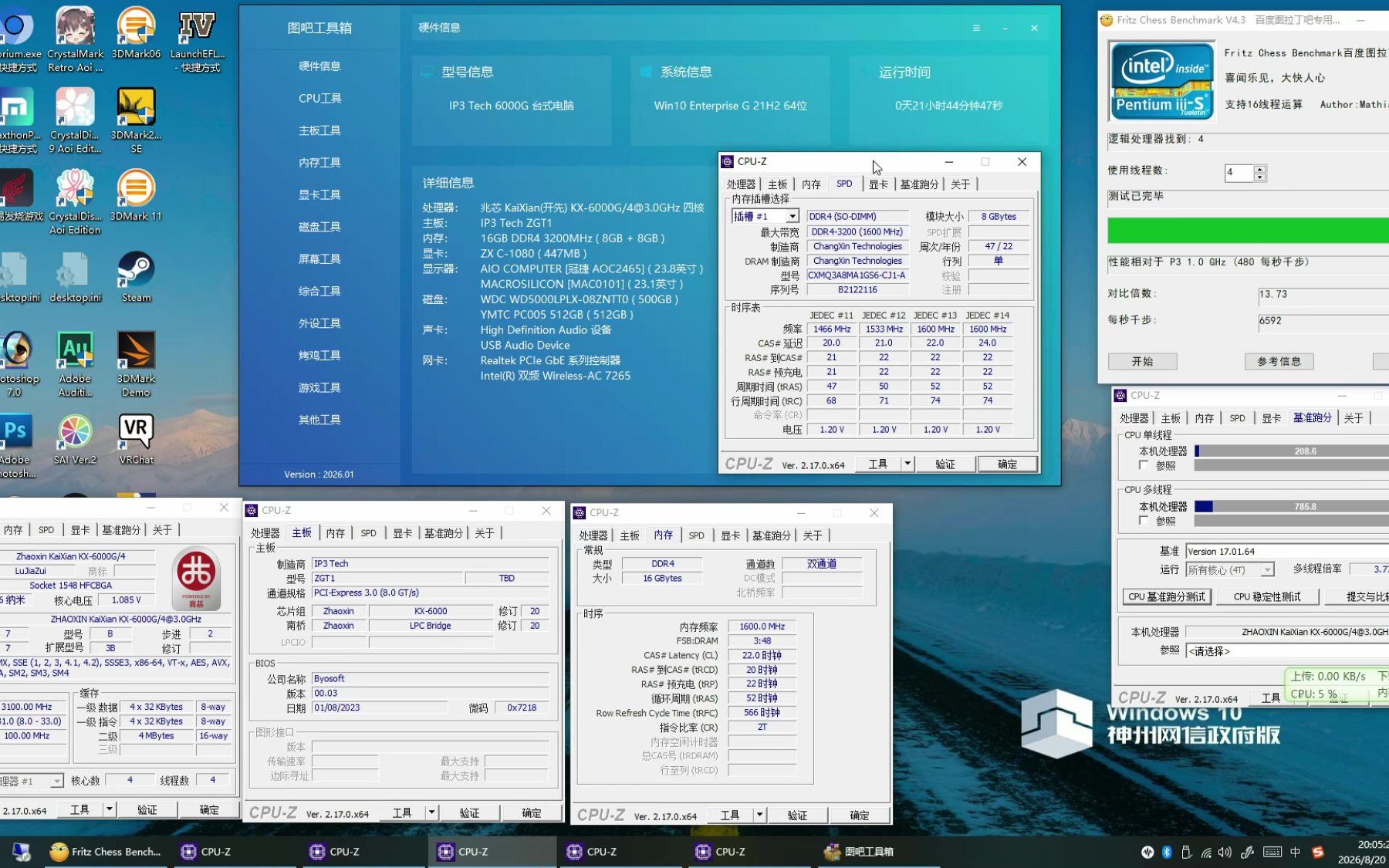Screen dimensions: 1389x868
Task: Click the Intel Pentium III-S logo in Fritz
Action: pyautogui.click(x=1161, y=81)
